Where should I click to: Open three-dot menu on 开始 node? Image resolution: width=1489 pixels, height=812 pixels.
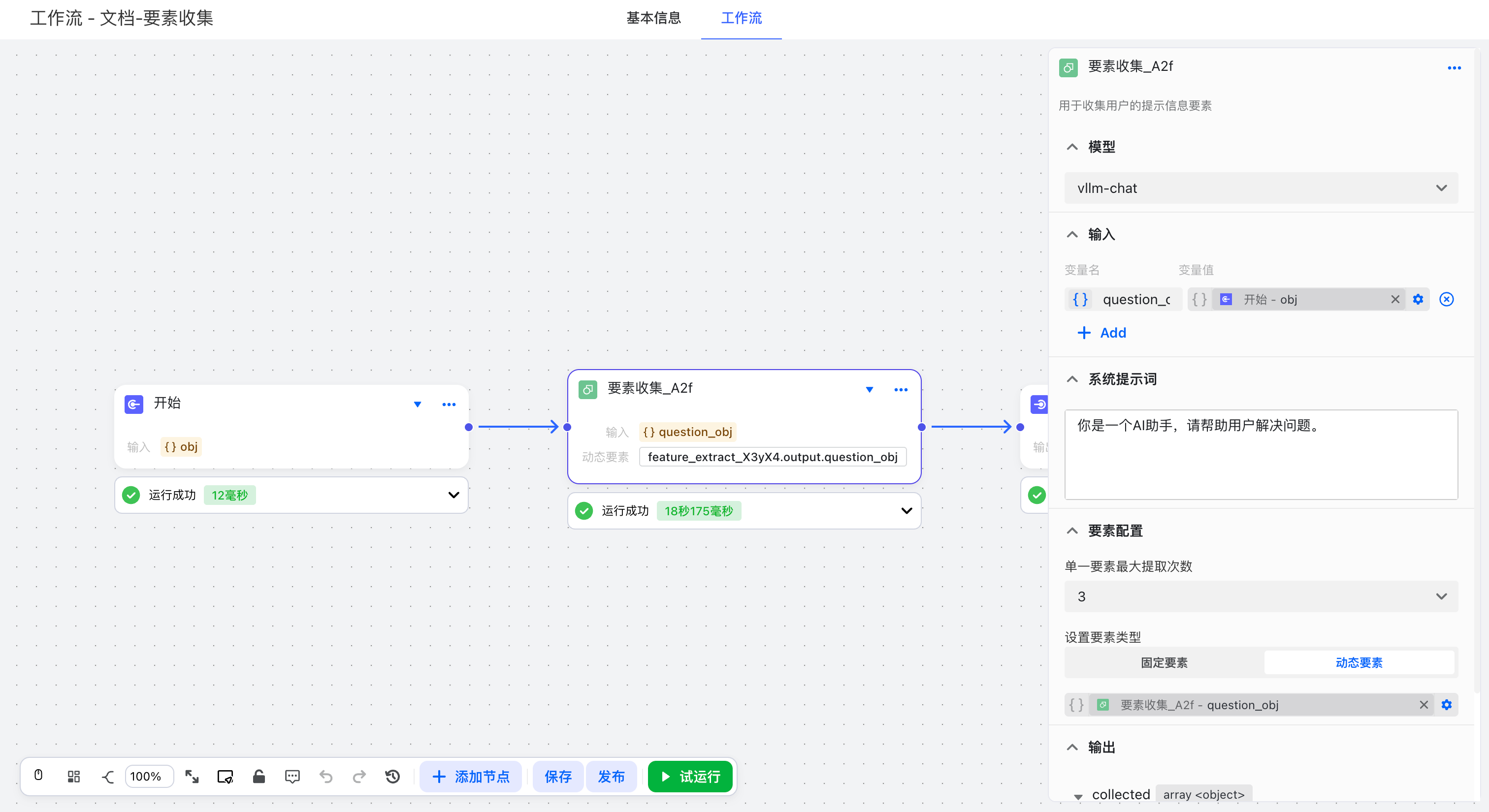[449, 404]
